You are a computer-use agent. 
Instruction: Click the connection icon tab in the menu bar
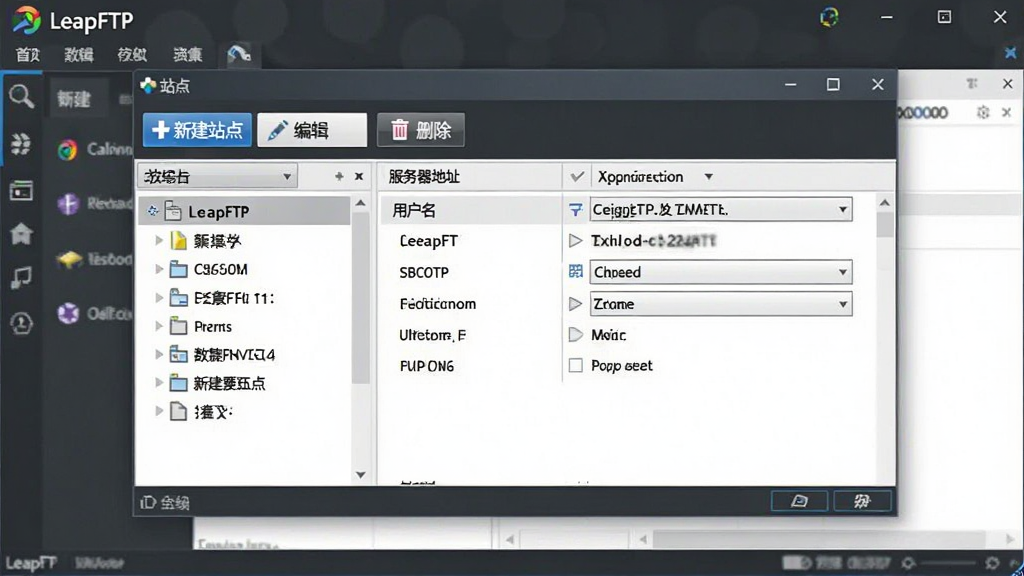(x=239, y=54)
